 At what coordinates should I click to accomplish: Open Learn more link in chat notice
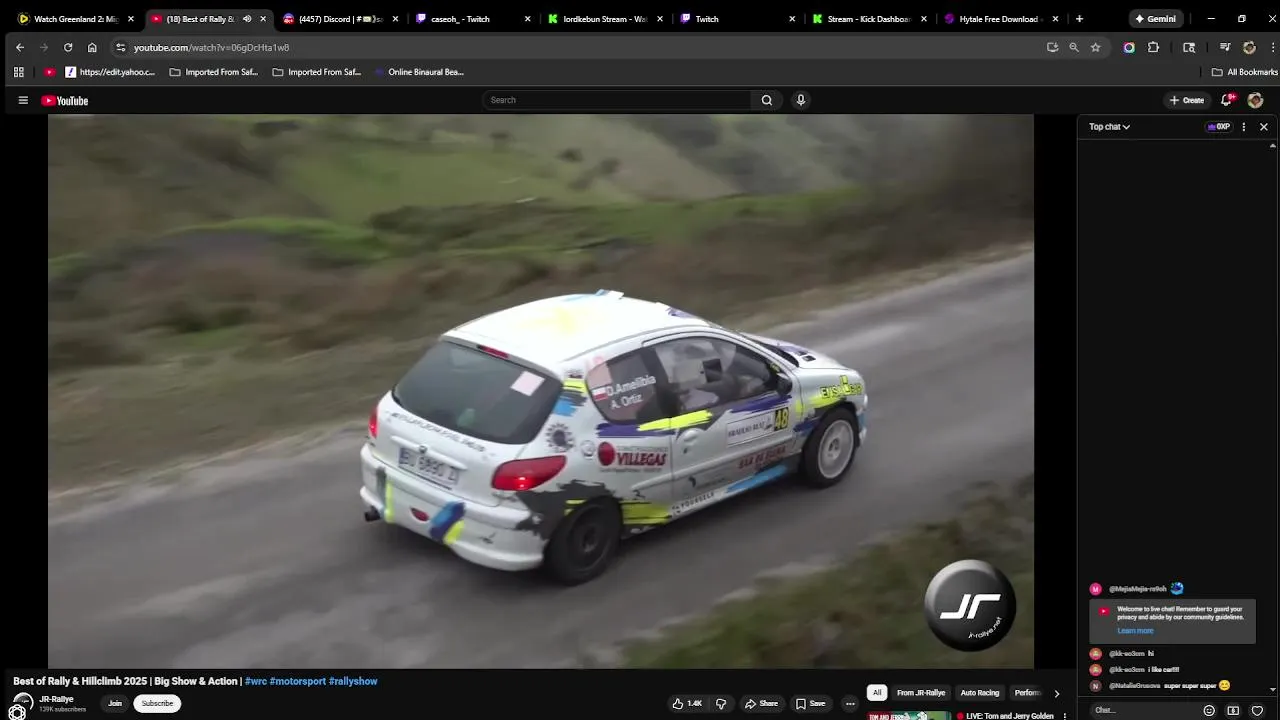1135,631
